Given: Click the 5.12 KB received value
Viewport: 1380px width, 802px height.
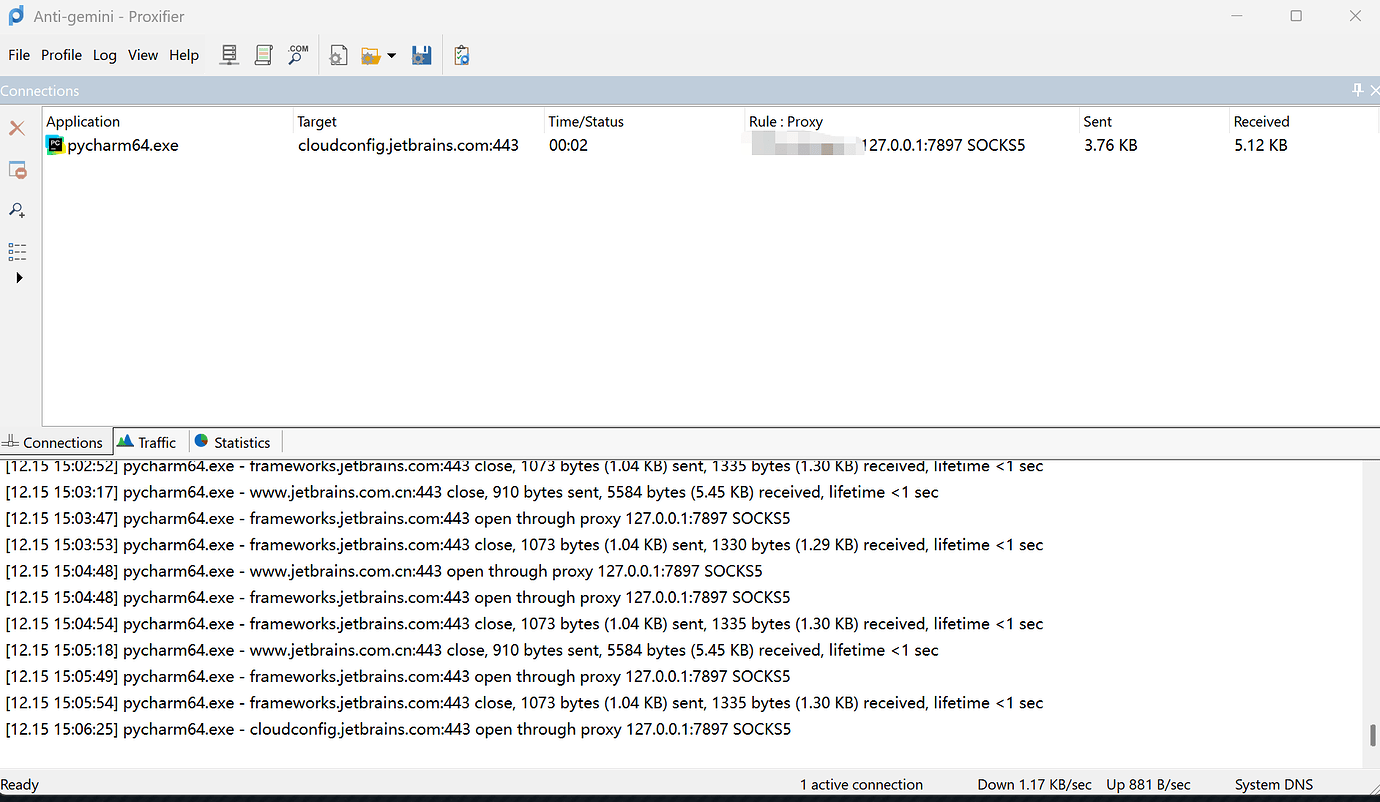Looking at the screenshot, I should [1261, 146].
